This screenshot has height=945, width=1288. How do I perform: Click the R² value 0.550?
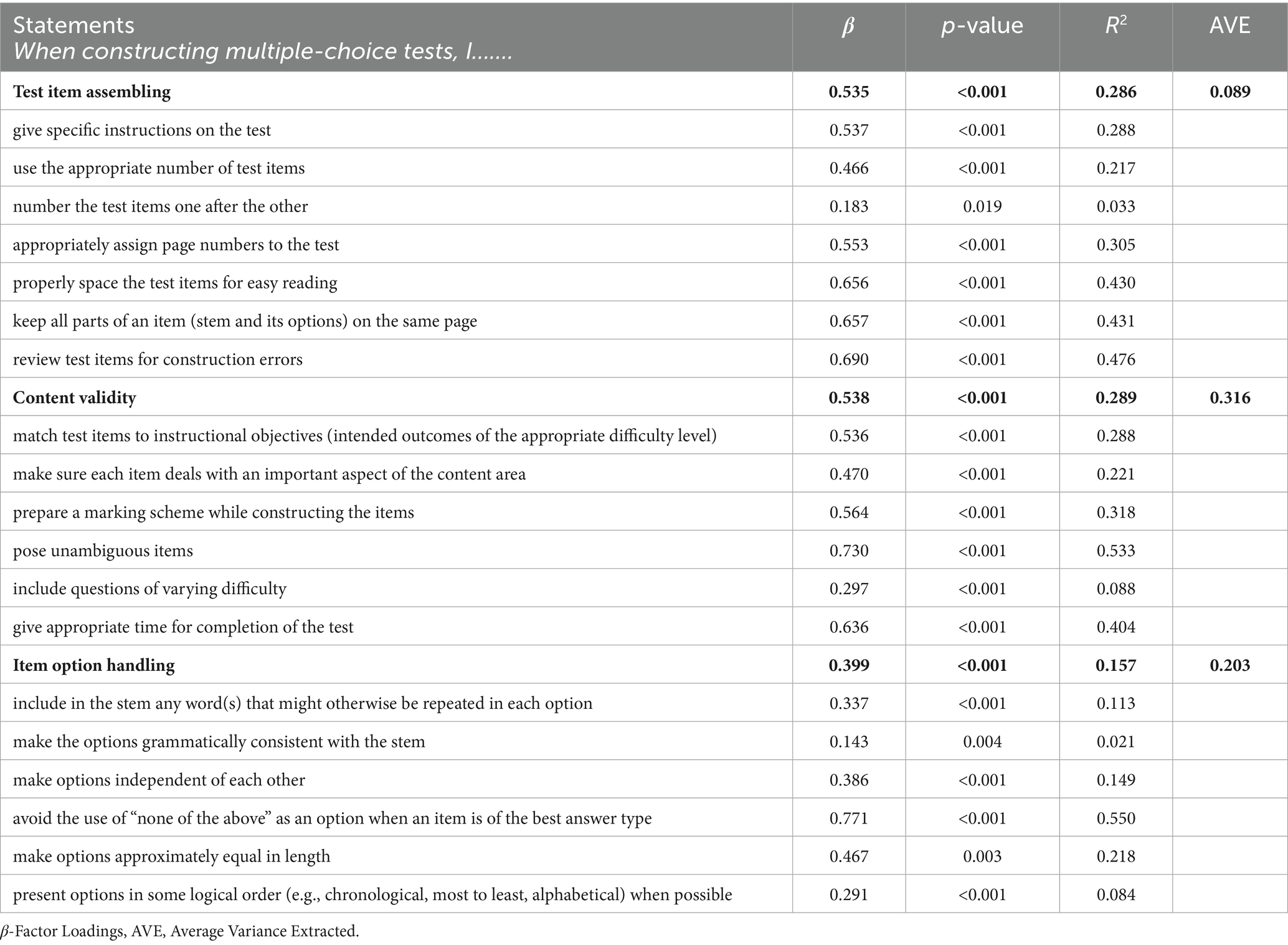(1115, 818)
